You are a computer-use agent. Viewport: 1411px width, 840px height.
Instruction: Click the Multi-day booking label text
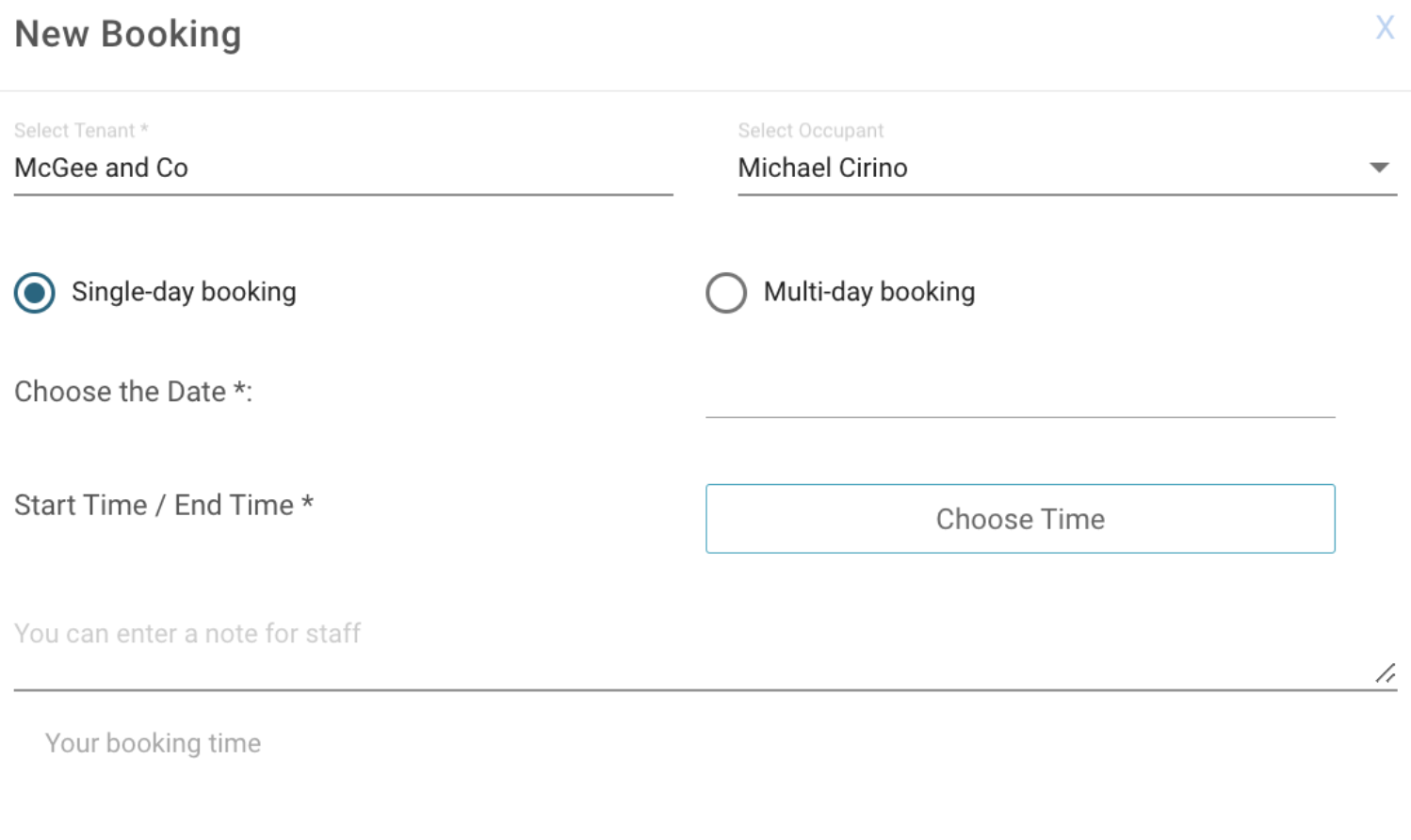coord(868,292)
